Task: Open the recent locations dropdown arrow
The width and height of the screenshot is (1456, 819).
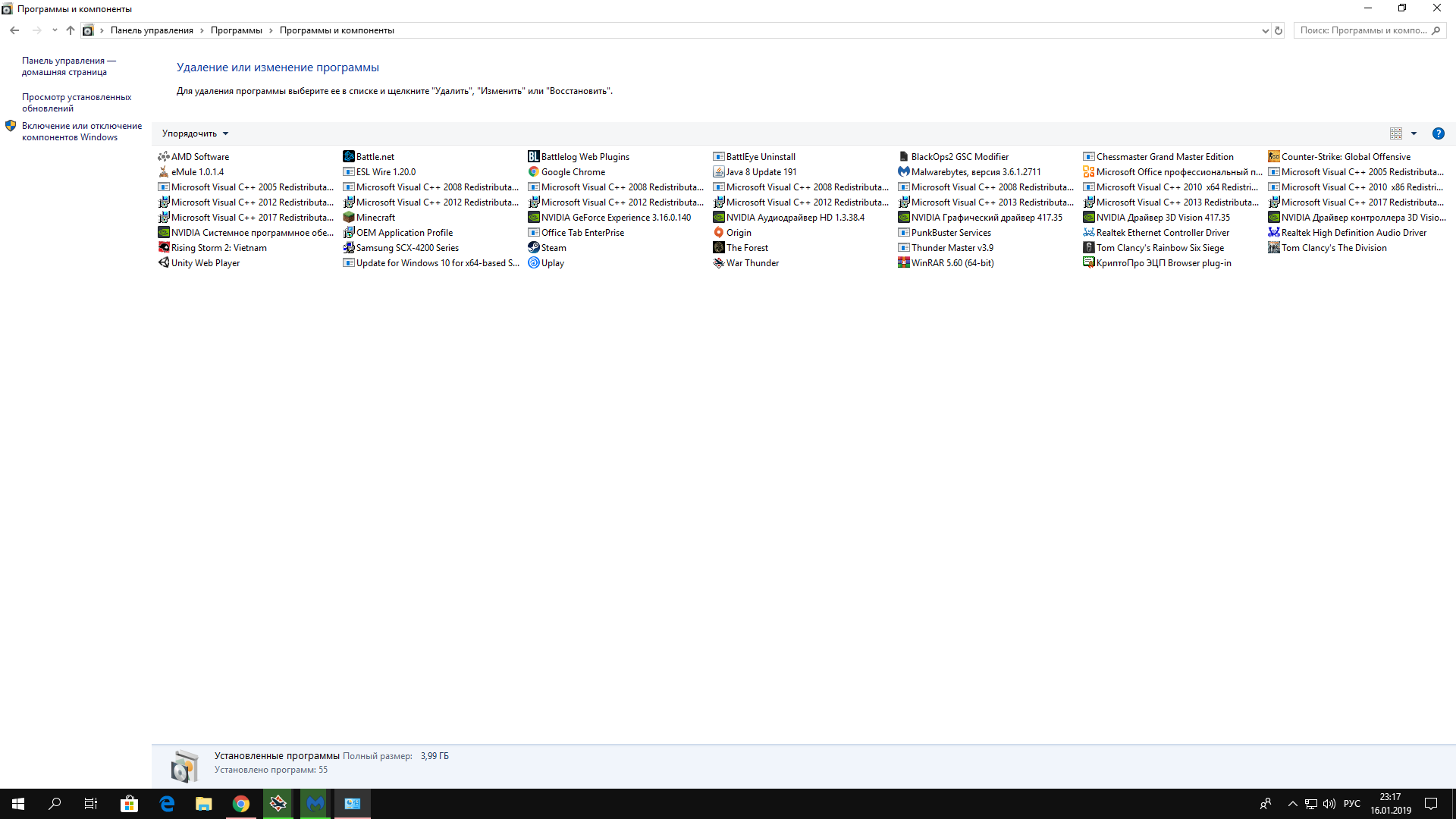Action: 55,30
